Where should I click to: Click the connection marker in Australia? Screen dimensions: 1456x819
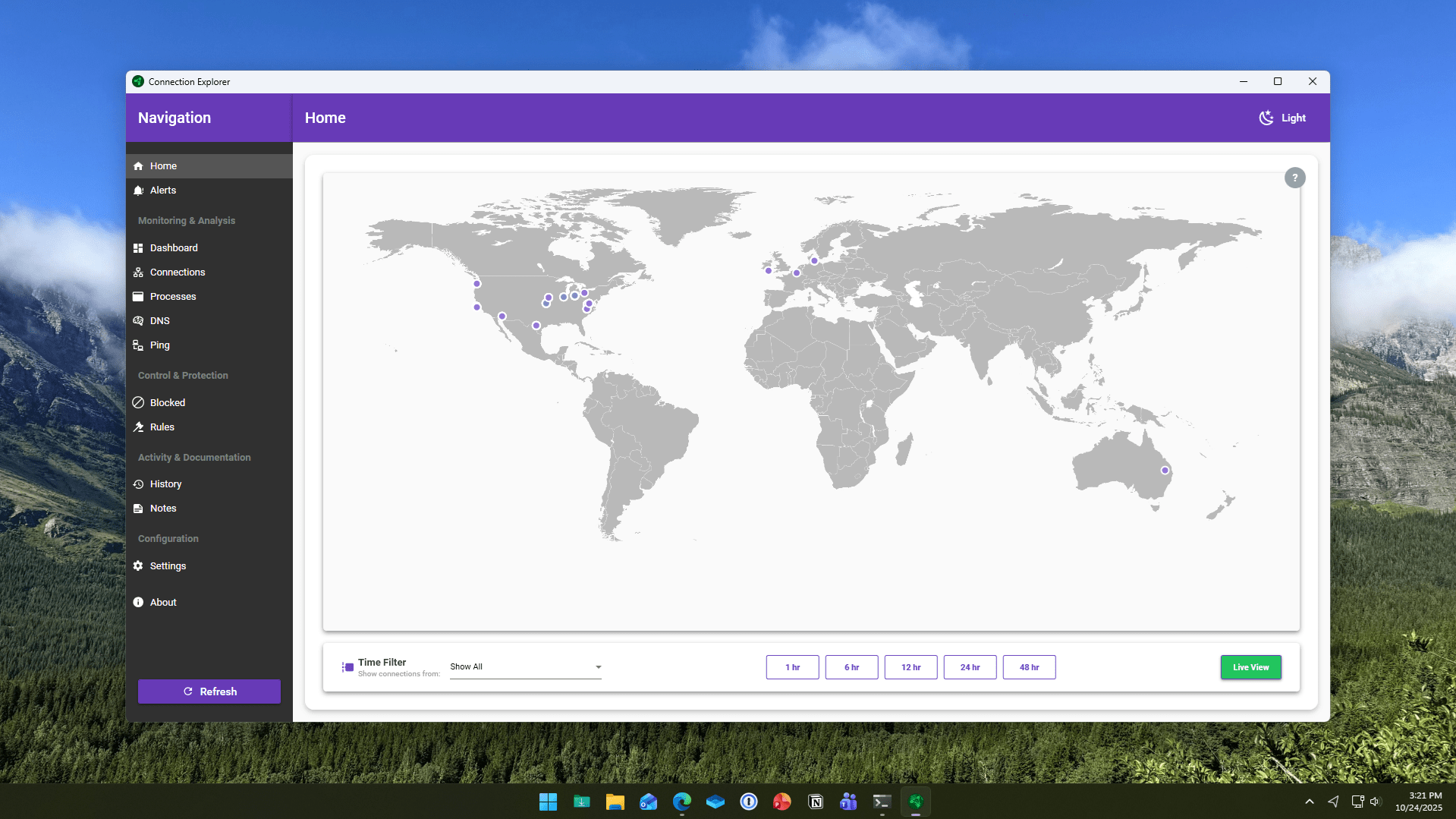pyautogui.click(x=1165, y=471)
